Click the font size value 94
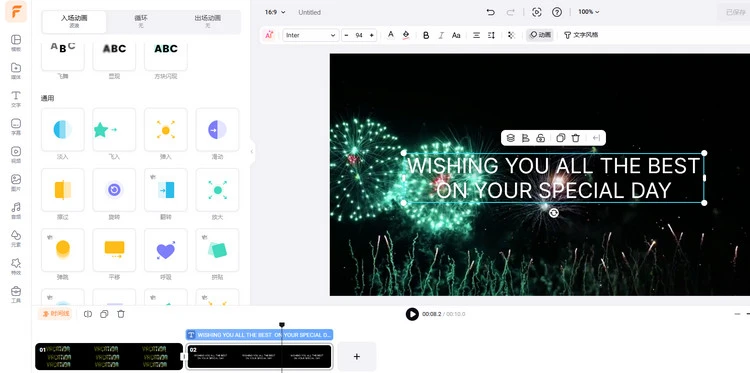The image size is (750, 373). [x=359, y=35]
